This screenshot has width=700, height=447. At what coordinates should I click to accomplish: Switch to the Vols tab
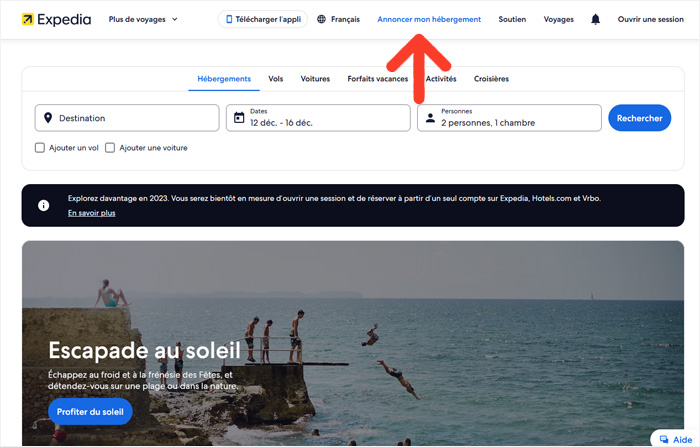[275, 79]
